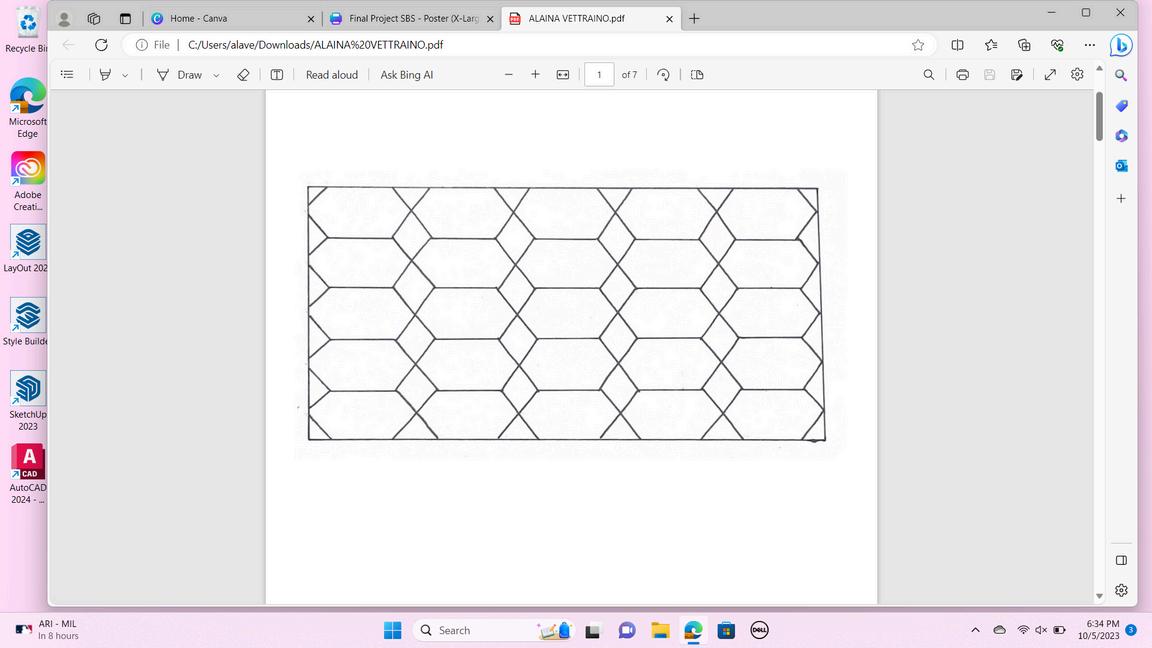Click the address bar file path
Screen dimensions: 1152x648
click(x=315, y=45)
